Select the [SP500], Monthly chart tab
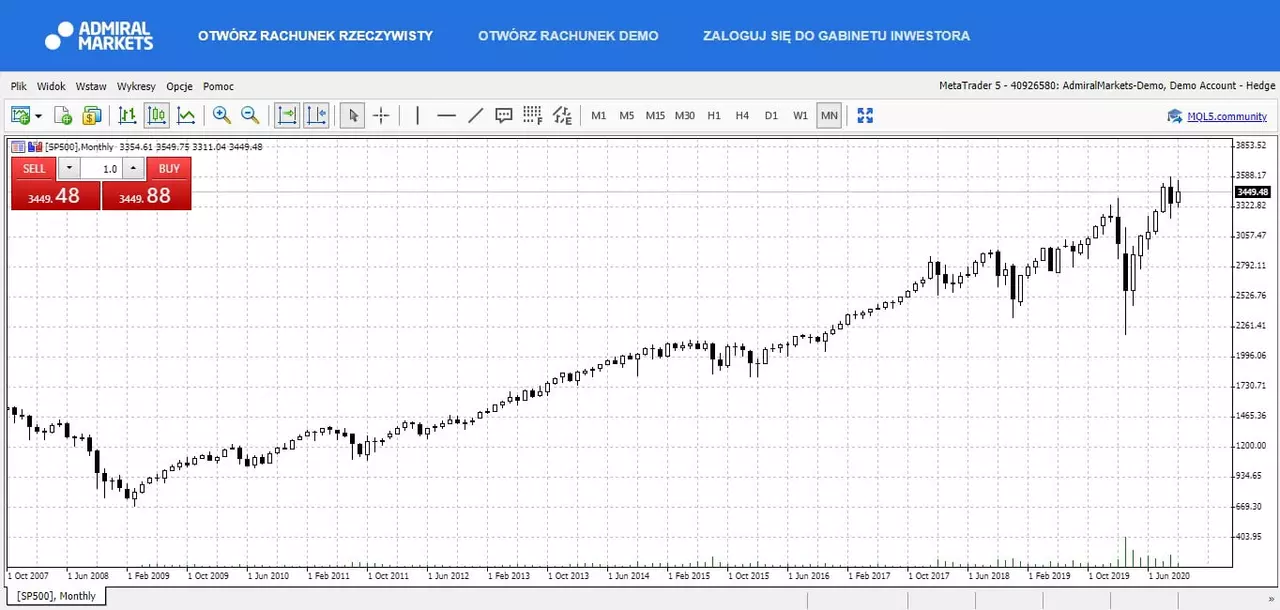Screen dimensions: 1280x610 coord(56,596)
